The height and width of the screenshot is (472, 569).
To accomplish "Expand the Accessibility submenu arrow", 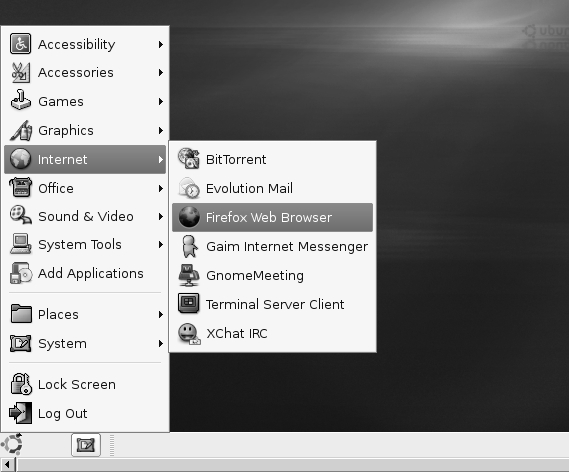I will pos(160,44).
